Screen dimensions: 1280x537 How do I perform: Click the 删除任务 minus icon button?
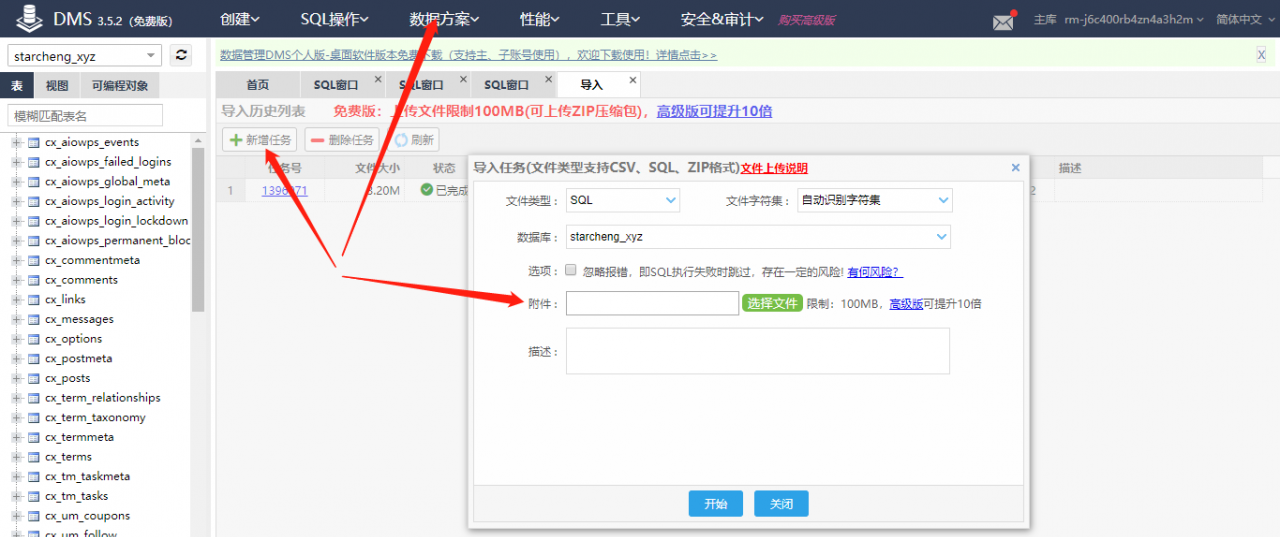[x=342, y=140]
